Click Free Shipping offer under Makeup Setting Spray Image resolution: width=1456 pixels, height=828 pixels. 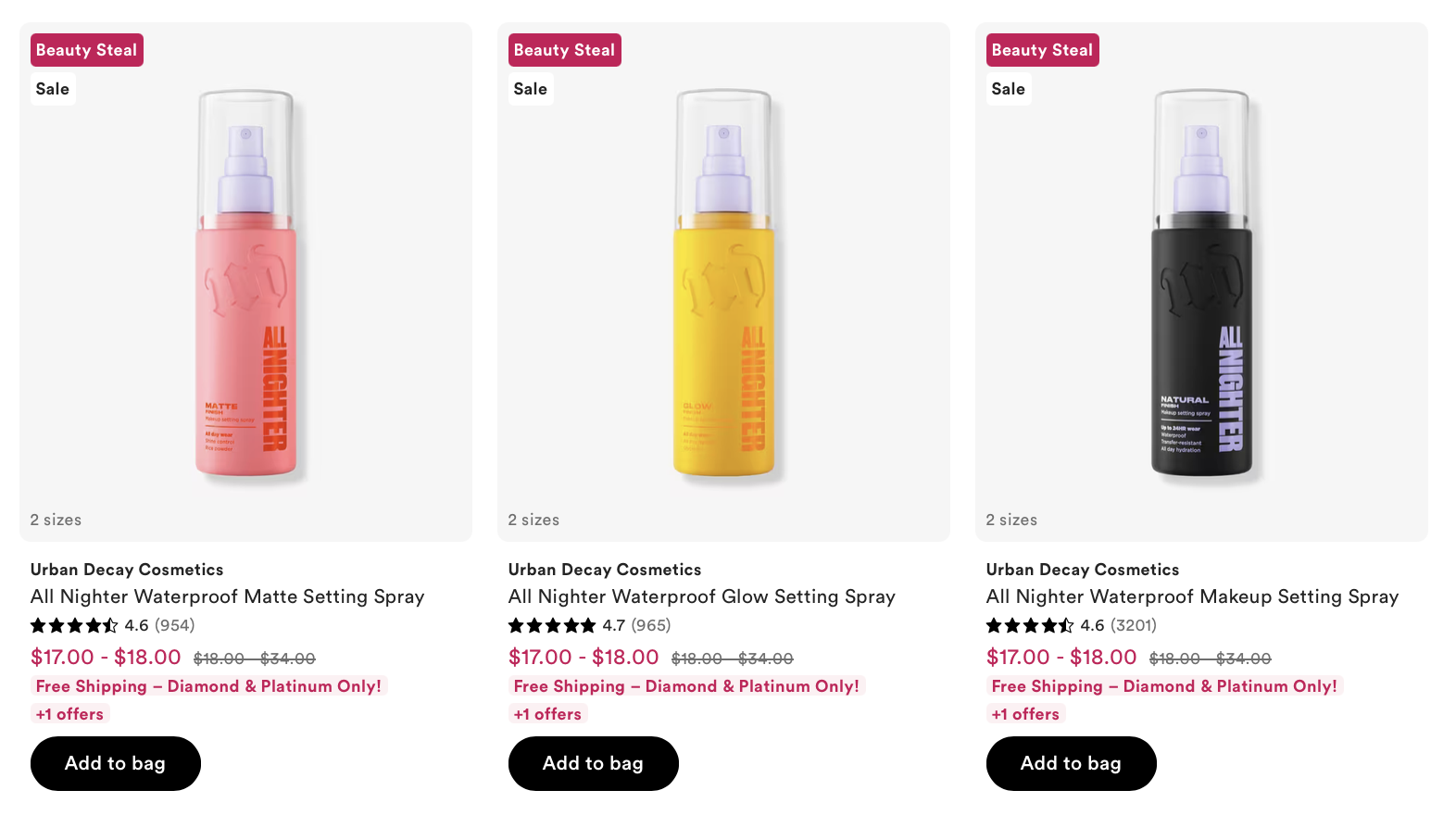click(x=1164, y=686)
